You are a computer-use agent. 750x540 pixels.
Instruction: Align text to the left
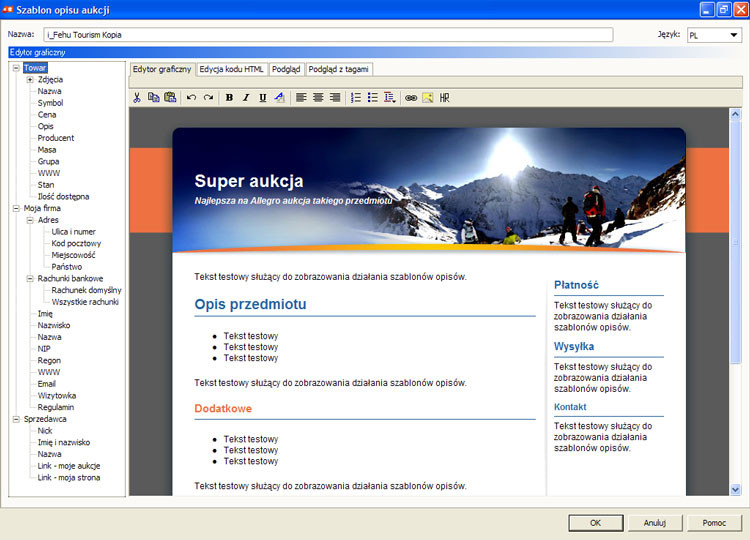pyautogui.click(x=301, y=98)
